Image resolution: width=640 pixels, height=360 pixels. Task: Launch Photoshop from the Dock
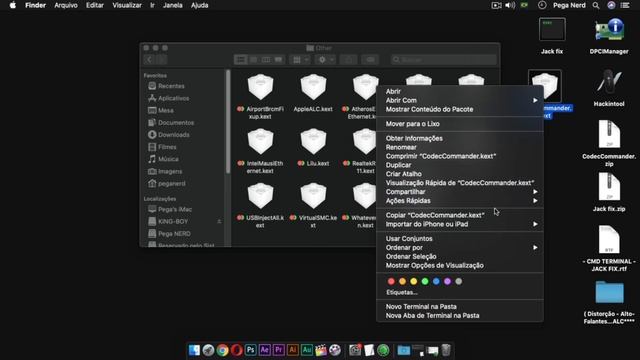click(x=251, y=350)
